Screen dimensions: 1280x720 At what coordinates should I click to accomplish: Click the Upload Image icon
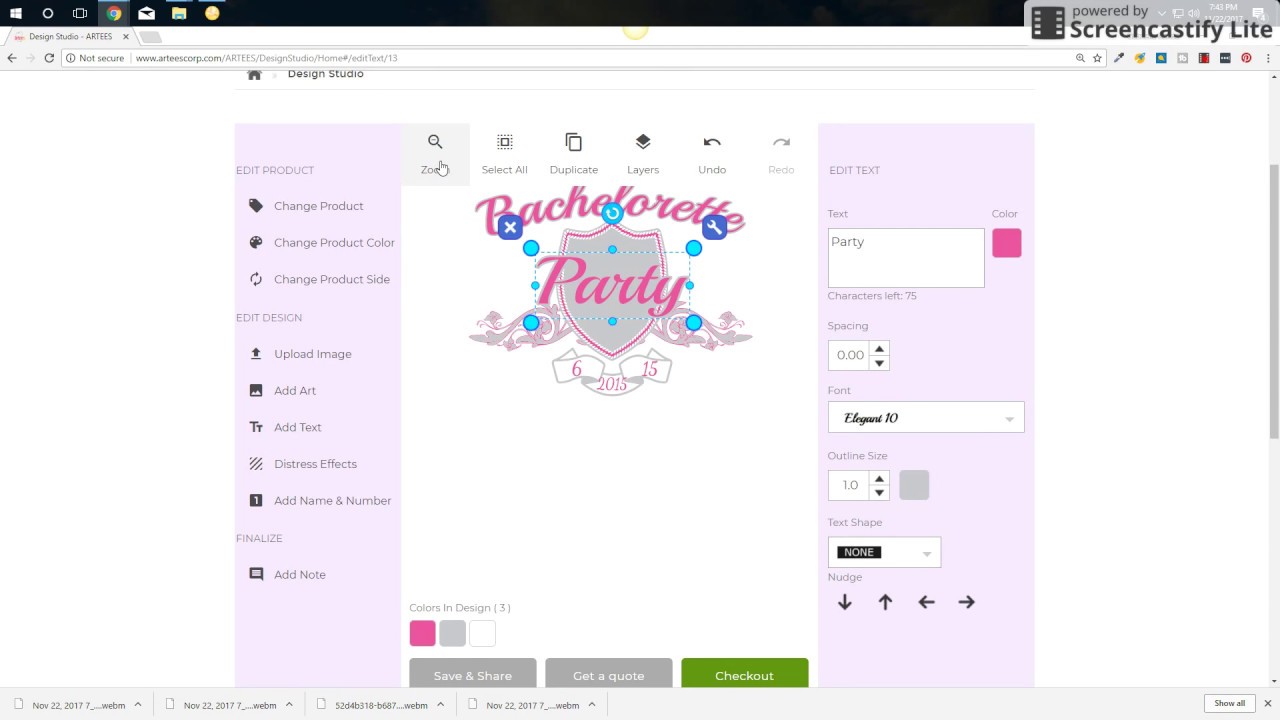point(256,354)
